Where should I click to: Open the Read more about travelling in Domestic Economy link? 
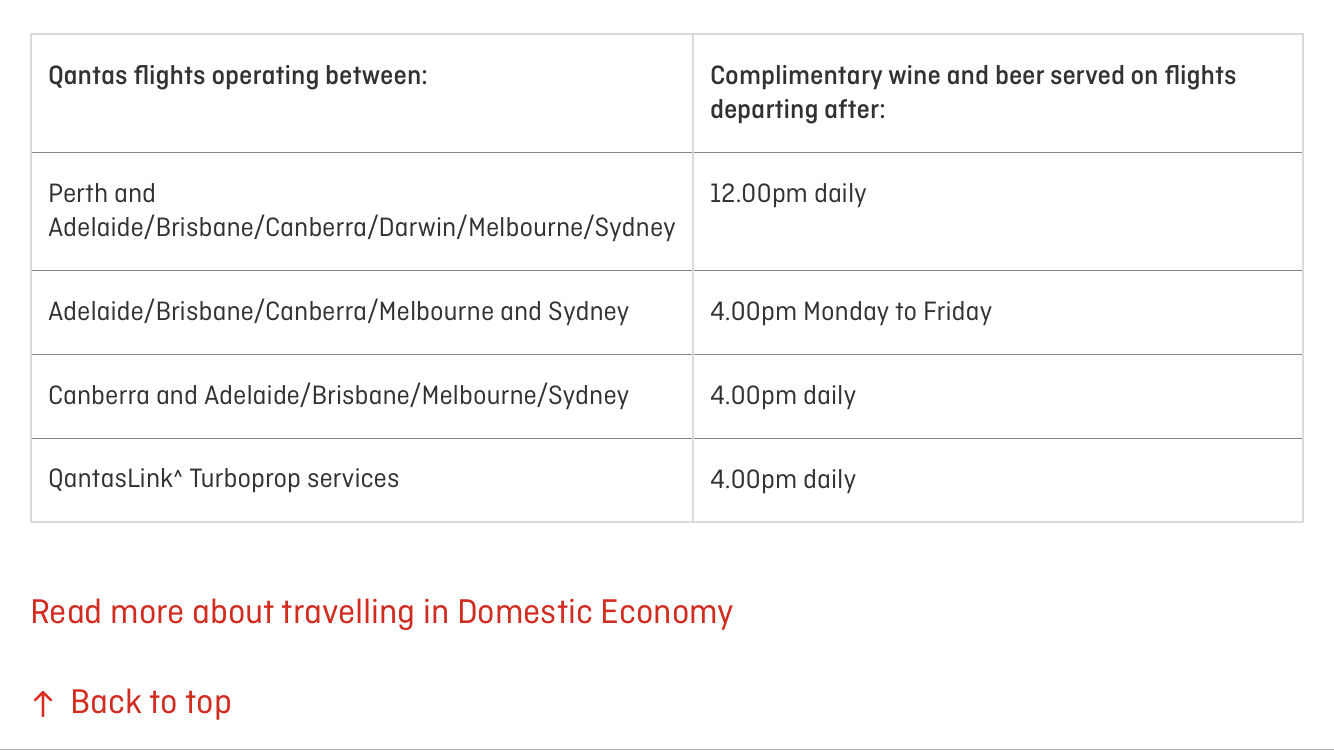(382, 612)
